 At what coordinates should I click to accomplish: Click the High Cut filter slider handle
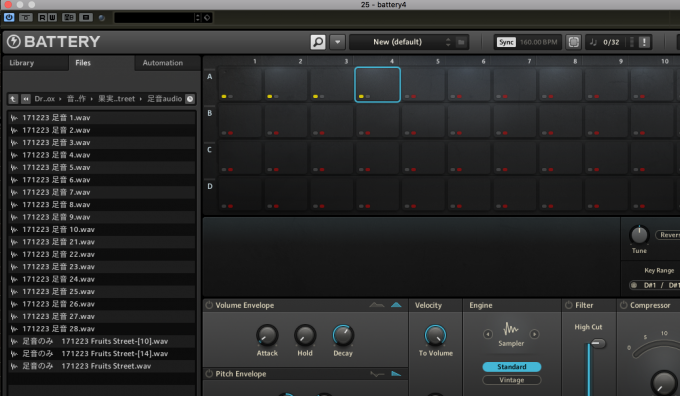tap(598, 344)
